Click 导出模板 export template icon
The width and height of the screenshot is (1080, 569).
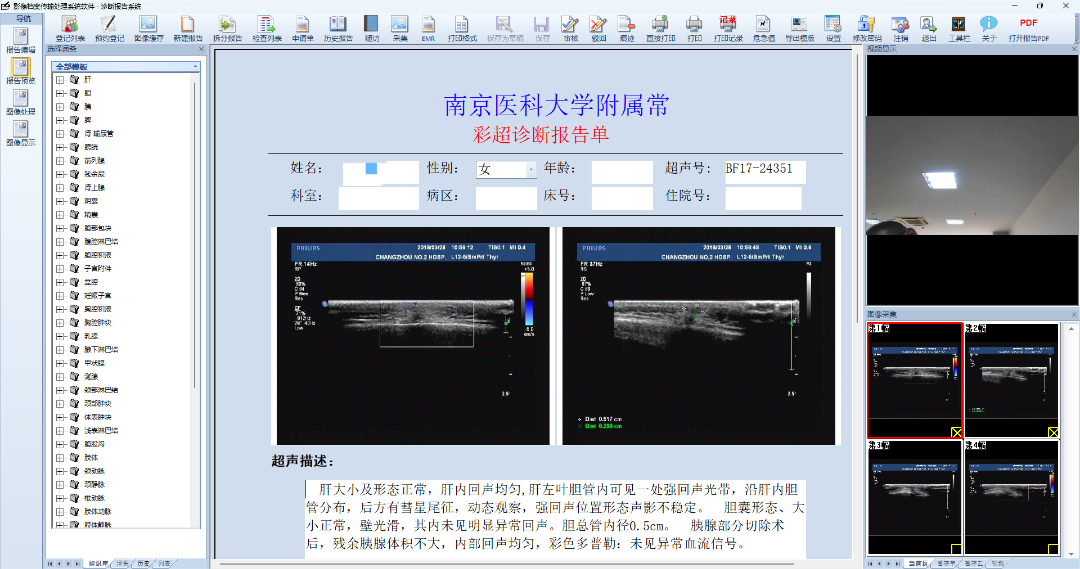(800, 29)
